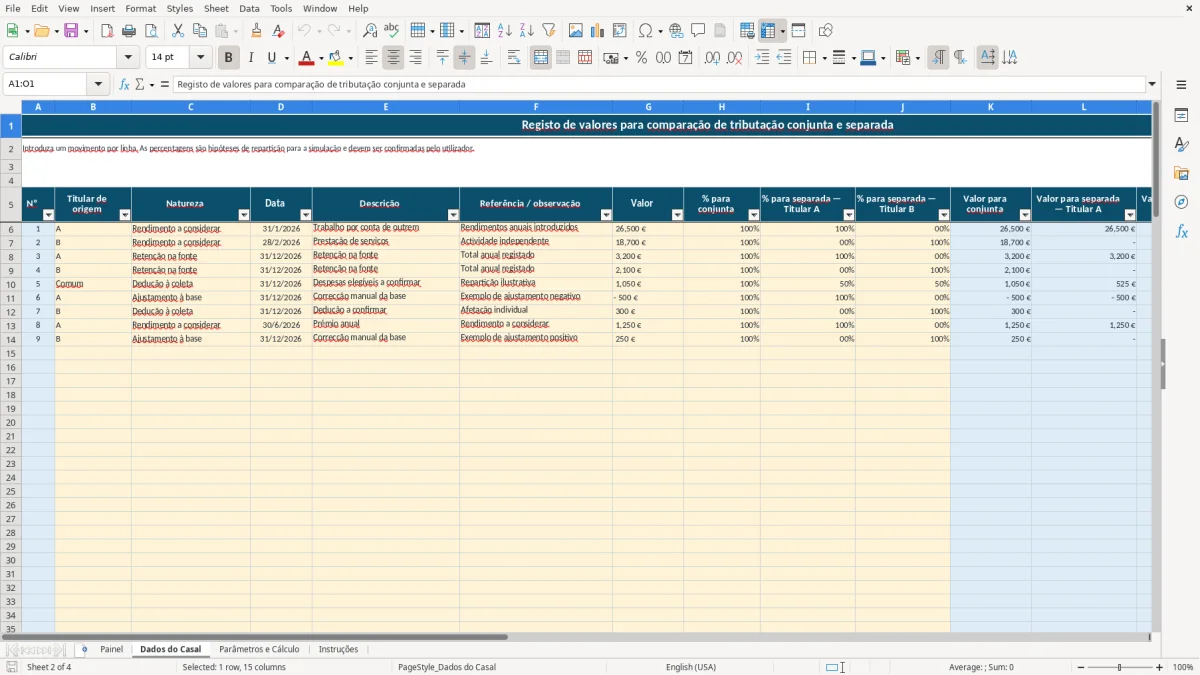
Task: Open the font color arrow dropdown
Action: [x=321, y=58]
